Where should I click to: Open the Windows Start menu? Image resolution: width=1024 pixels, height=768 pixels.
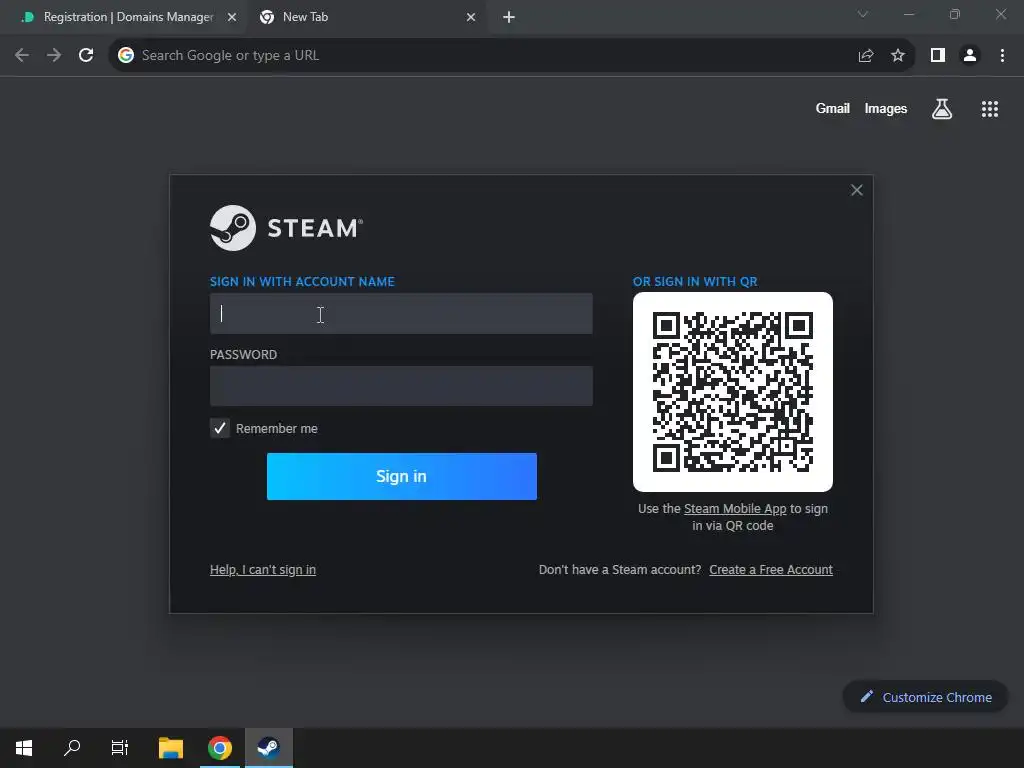click(x=24, y=748)
